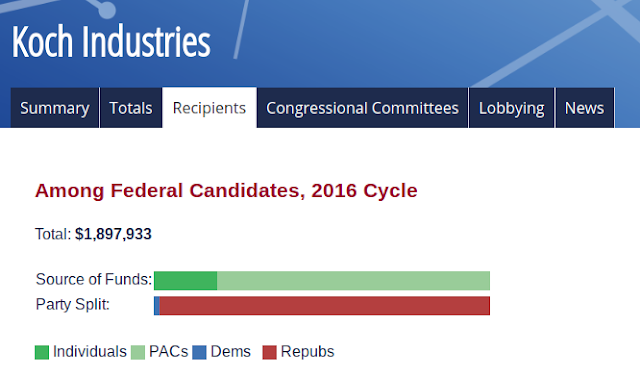Viewport: 640px width, 377px height.
Task: Click the small blue Democrats bar segment
Action: pyautogui.click(x=157, y=306)
